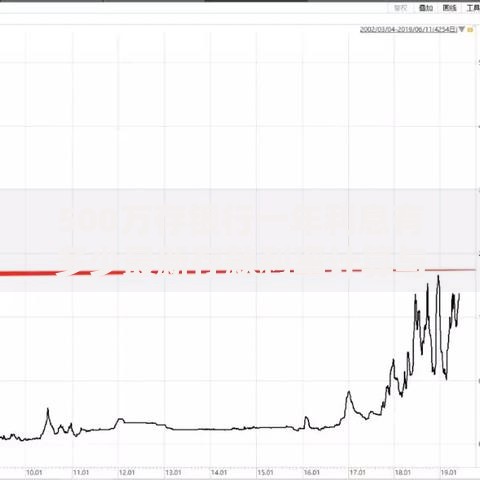Click the highest peak of the price line
This screenshot has height=480, width=480.
pos(438,276)
